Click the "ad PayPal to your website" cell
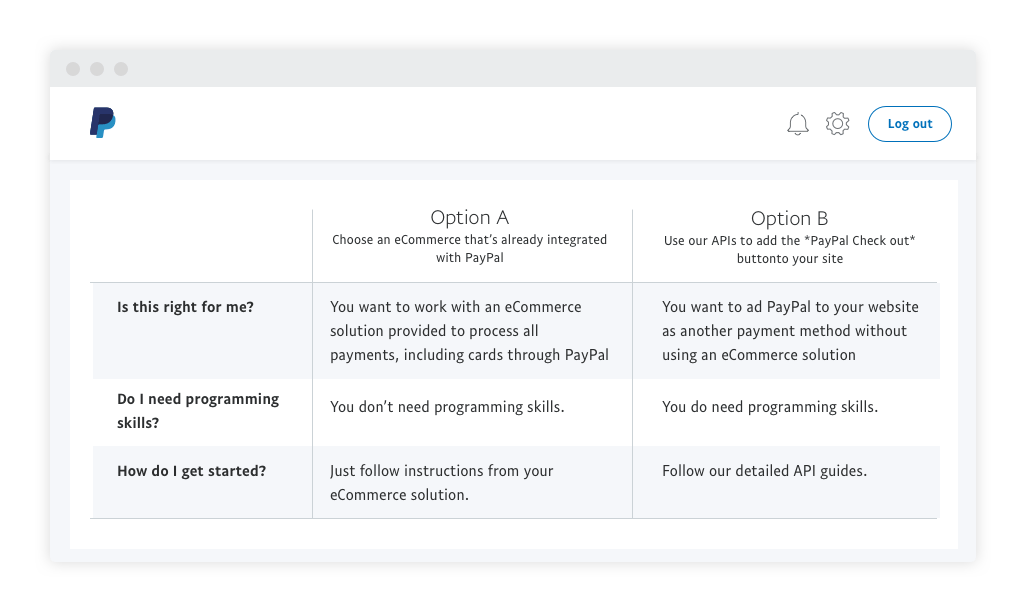The width and height of the screenshot is (1026, 612). (789, 331)
